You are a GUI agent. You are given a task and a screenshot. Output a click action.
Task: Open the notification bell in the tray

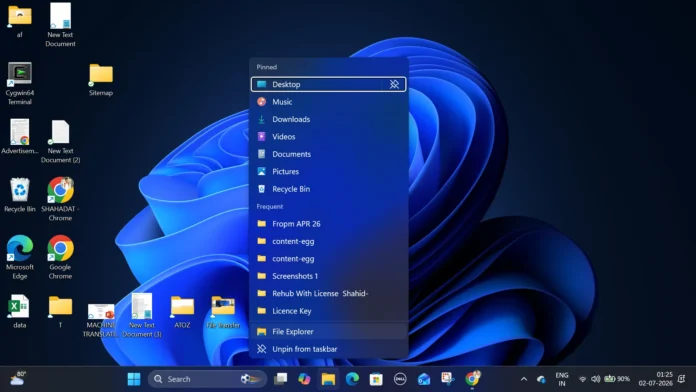tap(682, 379)
